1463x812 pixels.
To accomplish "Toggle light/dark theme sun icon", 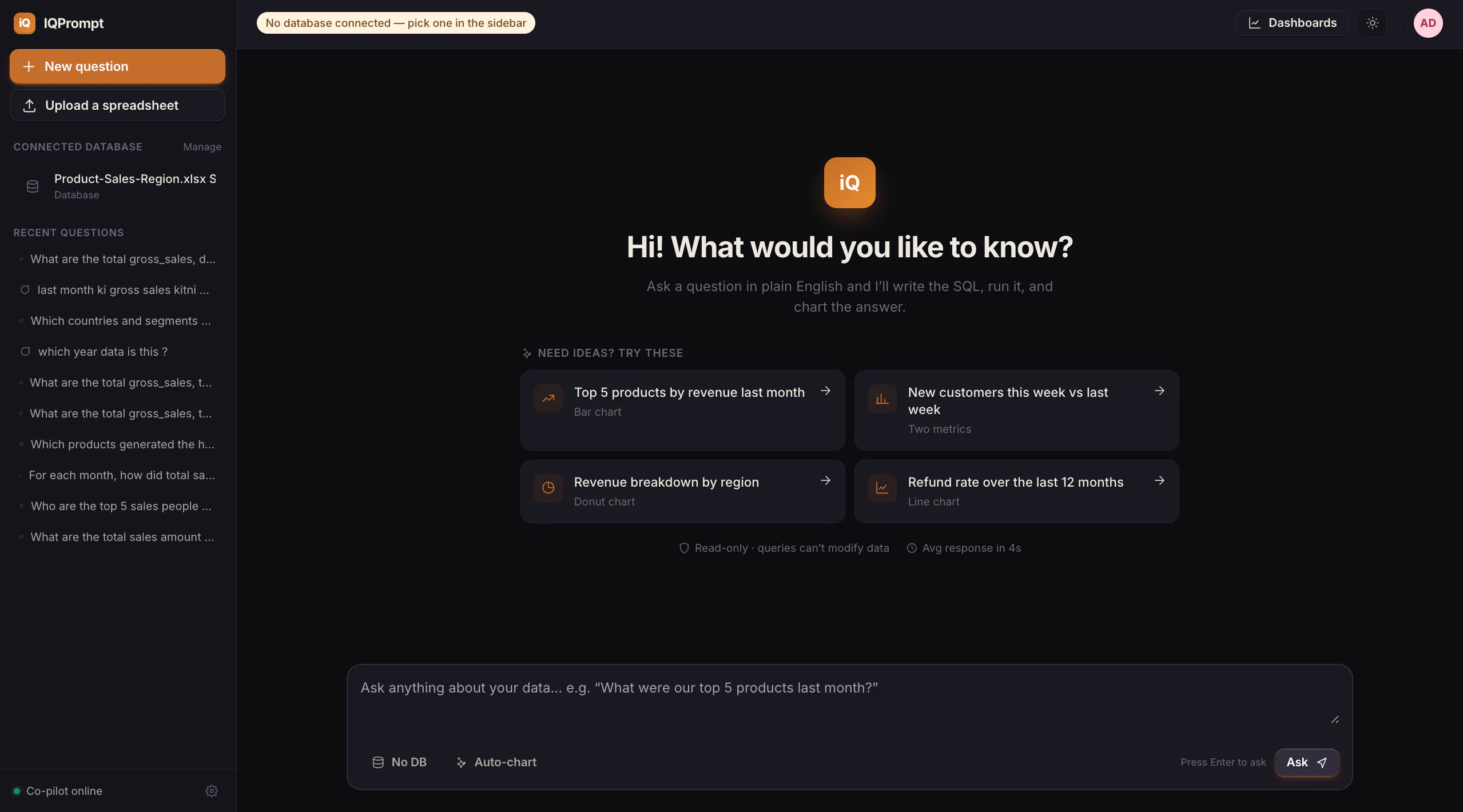I will click(x=1372, y=23).
